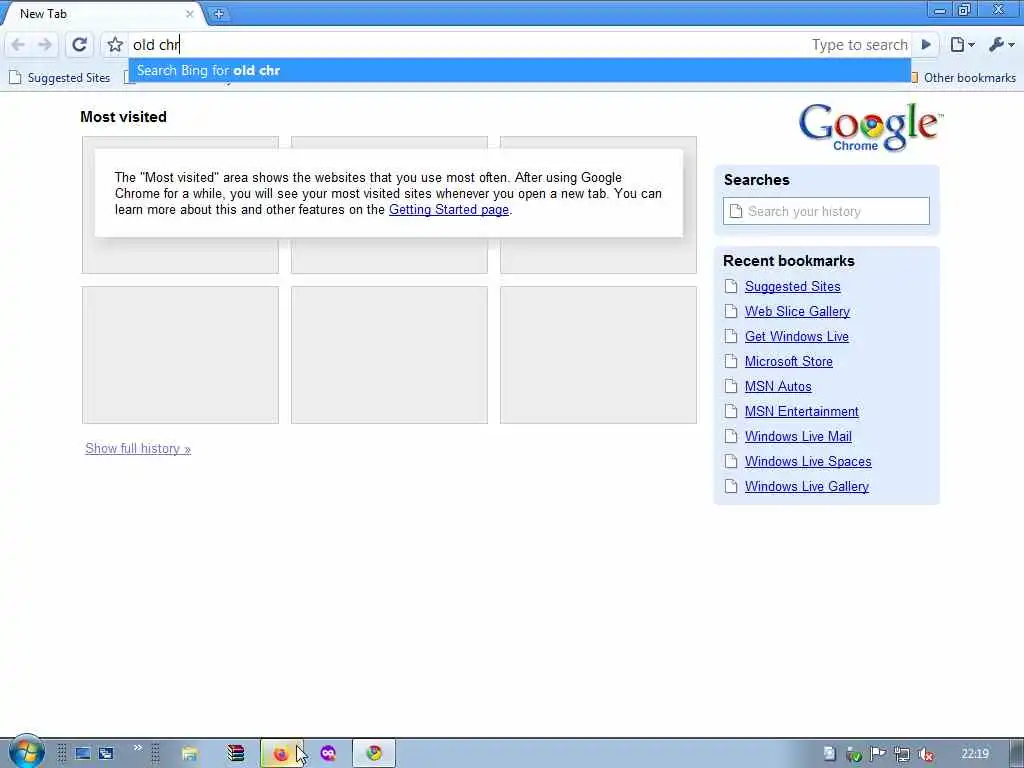Open Windows Live Mail bookmark
This screenshot has height=768, width=1024.
(798, 436)
